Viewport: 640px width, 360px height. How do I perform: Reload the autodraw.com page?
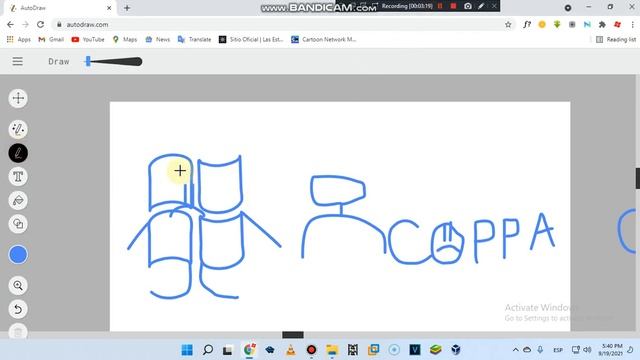click(40, 24)
